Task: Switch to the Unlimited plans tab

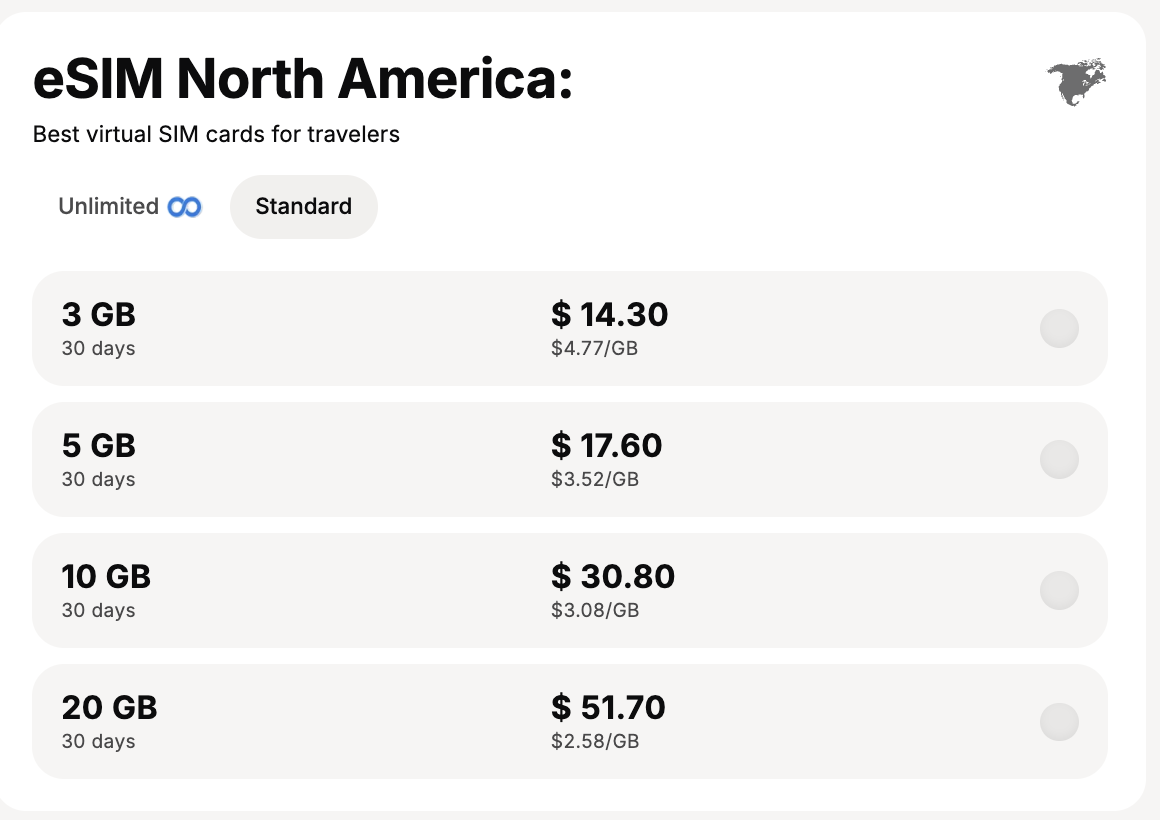Action: pos(129,206)
